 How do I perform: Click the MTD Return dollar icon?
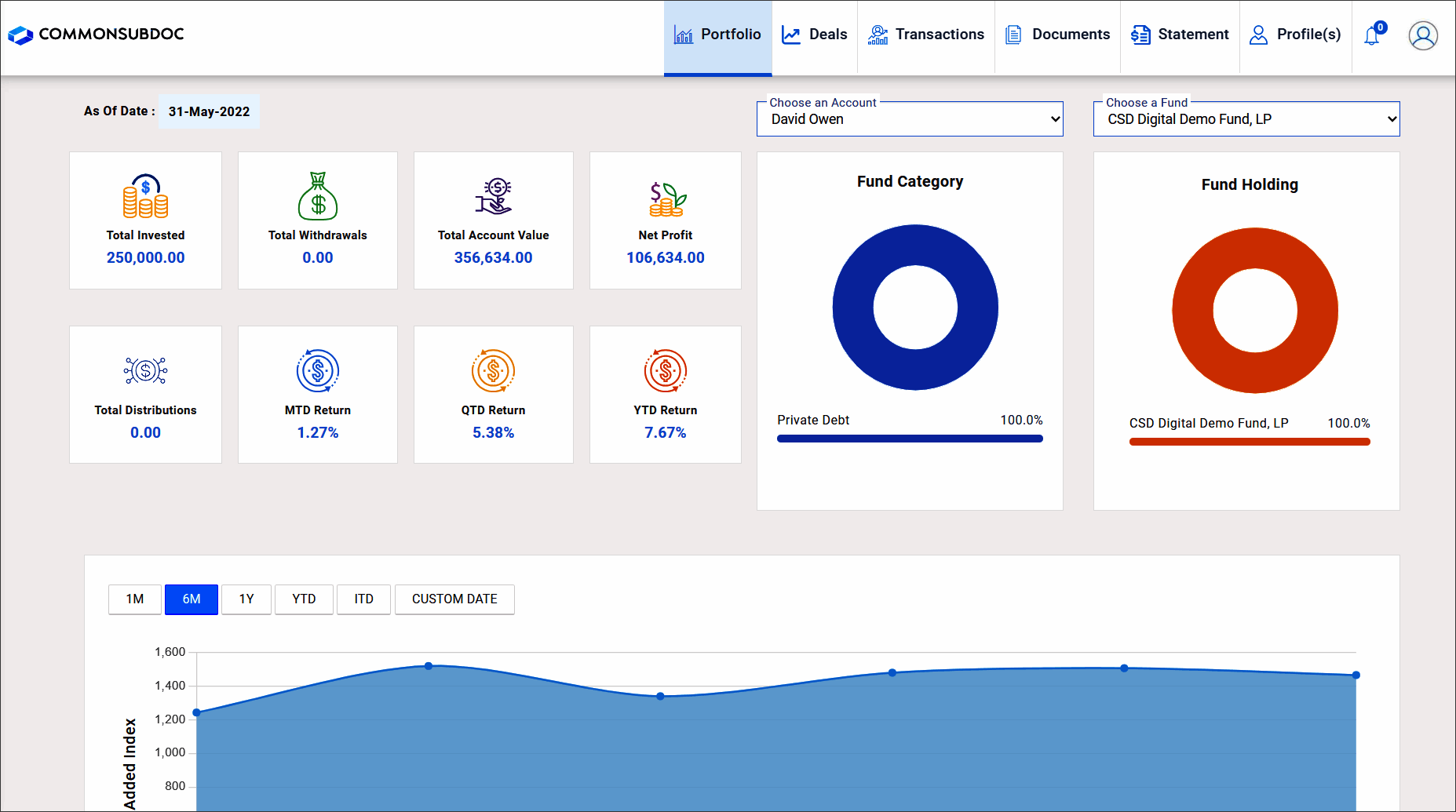pyautogui.click(x=318, y=370)
